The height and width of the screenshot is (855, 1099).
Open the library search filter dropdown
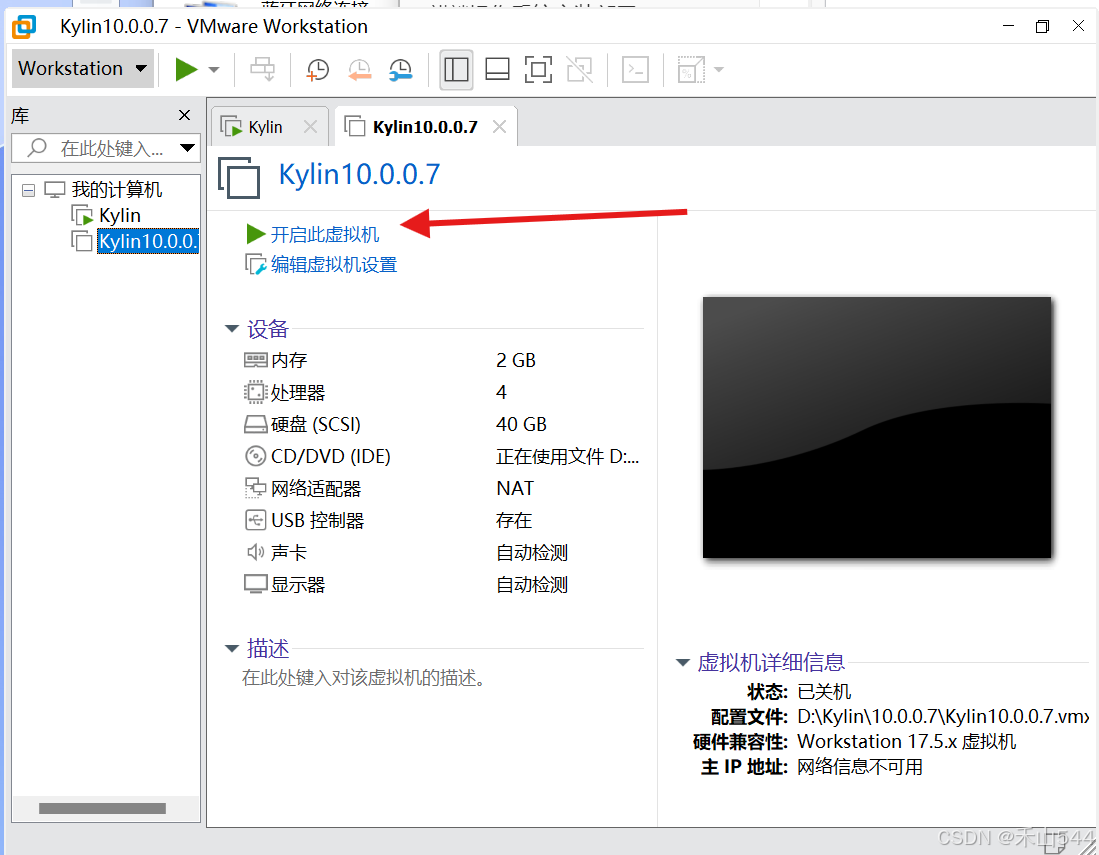coord(187,148)
